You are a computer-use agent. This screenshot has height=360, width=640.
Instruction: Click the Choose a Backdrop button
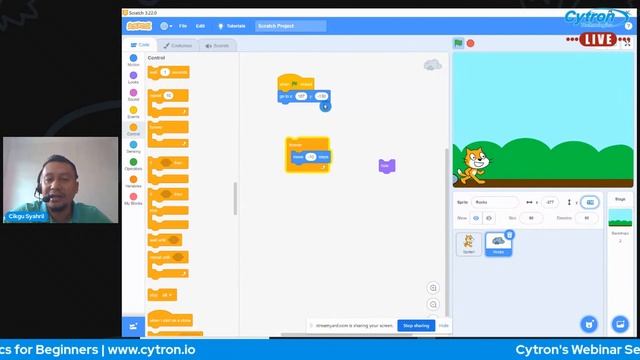pos(620,324)
